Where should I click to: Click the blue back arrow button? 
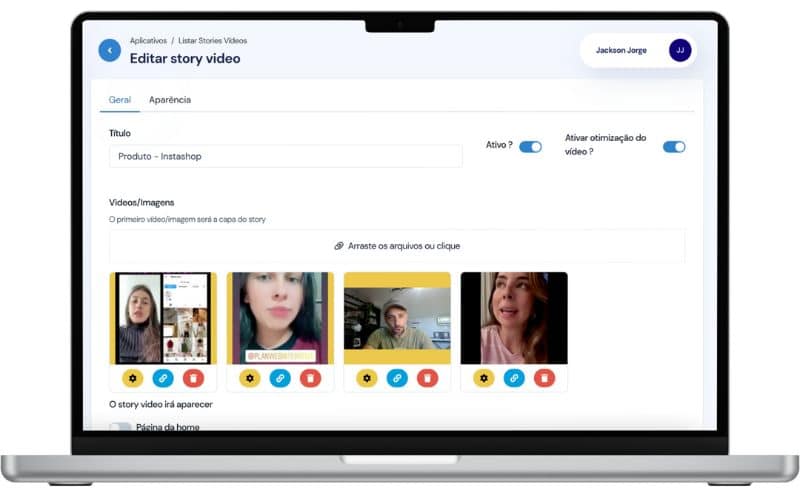click(x=110, y=50)
